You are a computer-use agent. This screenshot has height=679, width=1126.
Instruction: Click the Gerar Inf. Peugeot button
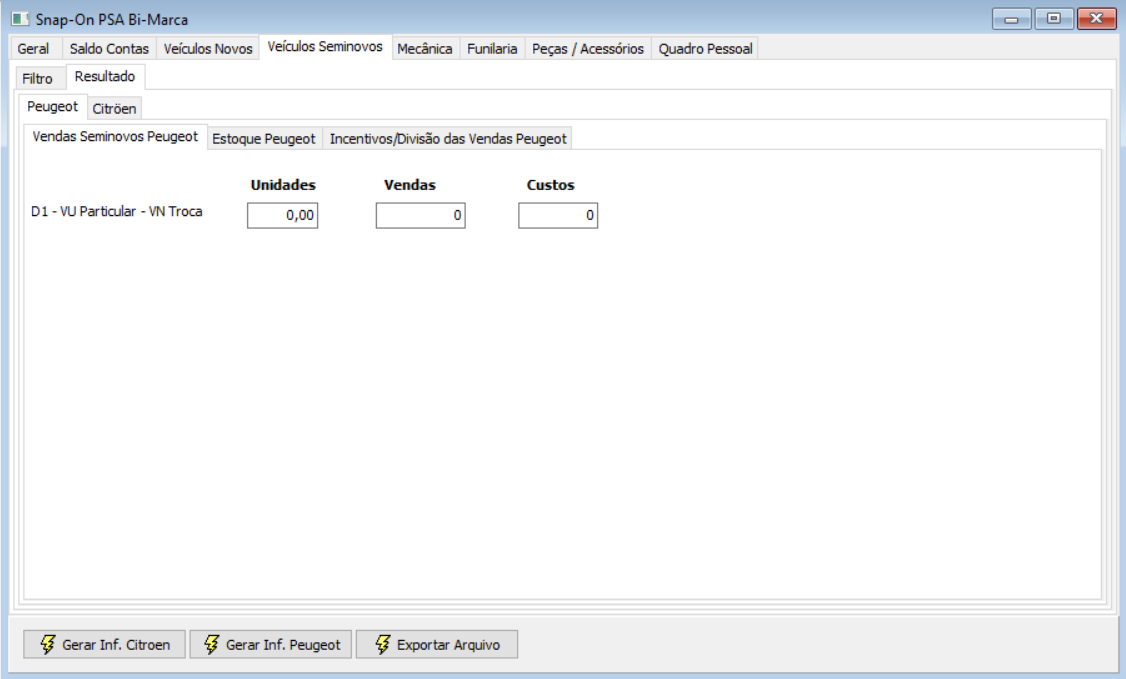(271, 645)
